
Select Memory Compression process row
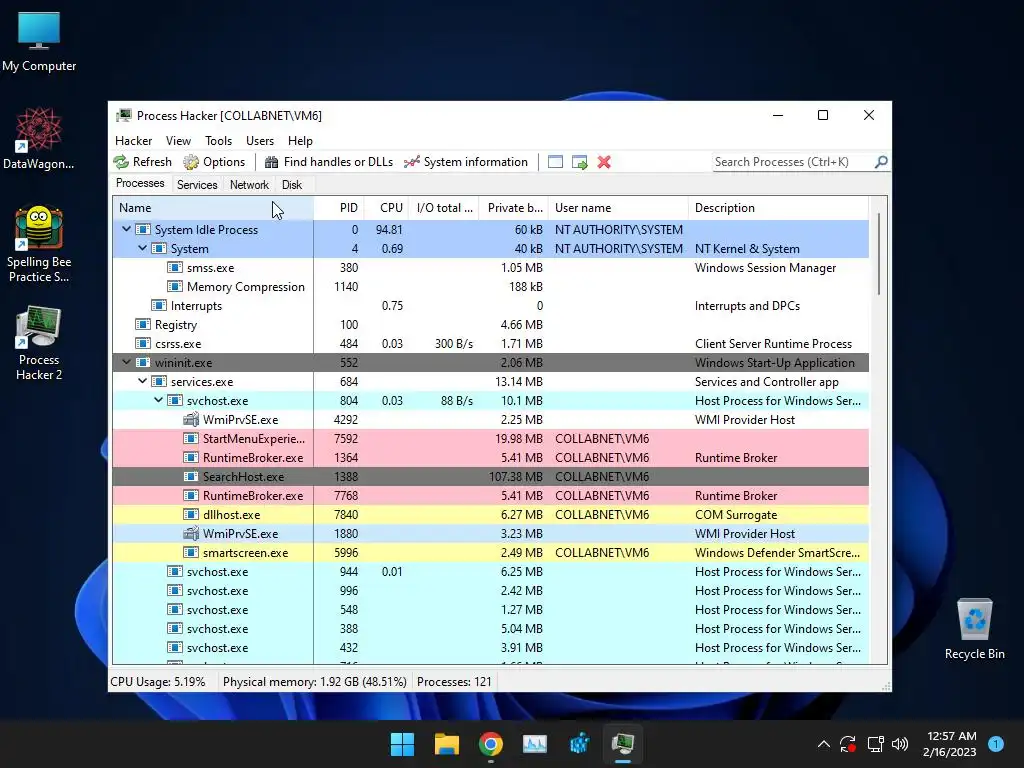(x=490, y=287)
